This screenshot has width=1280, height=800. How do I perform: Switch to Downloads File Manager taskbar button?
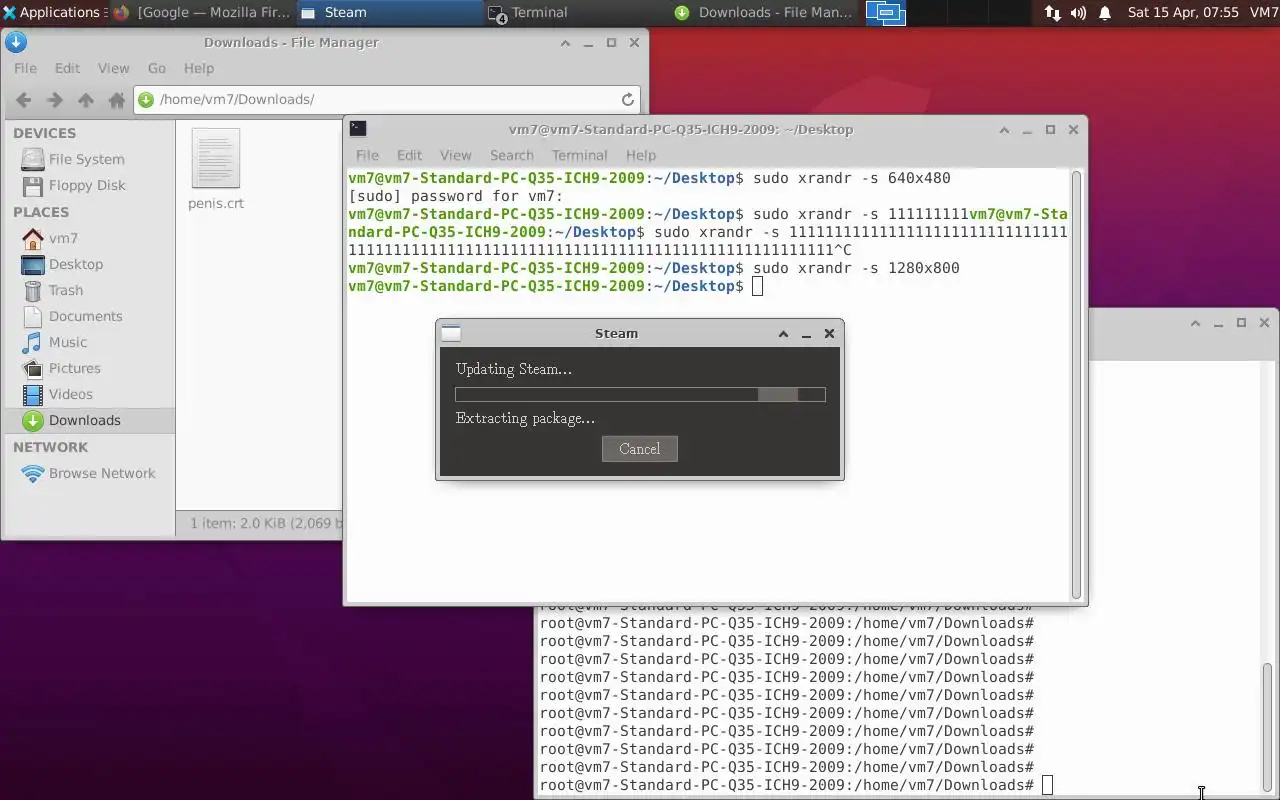[x=764, y=12]
